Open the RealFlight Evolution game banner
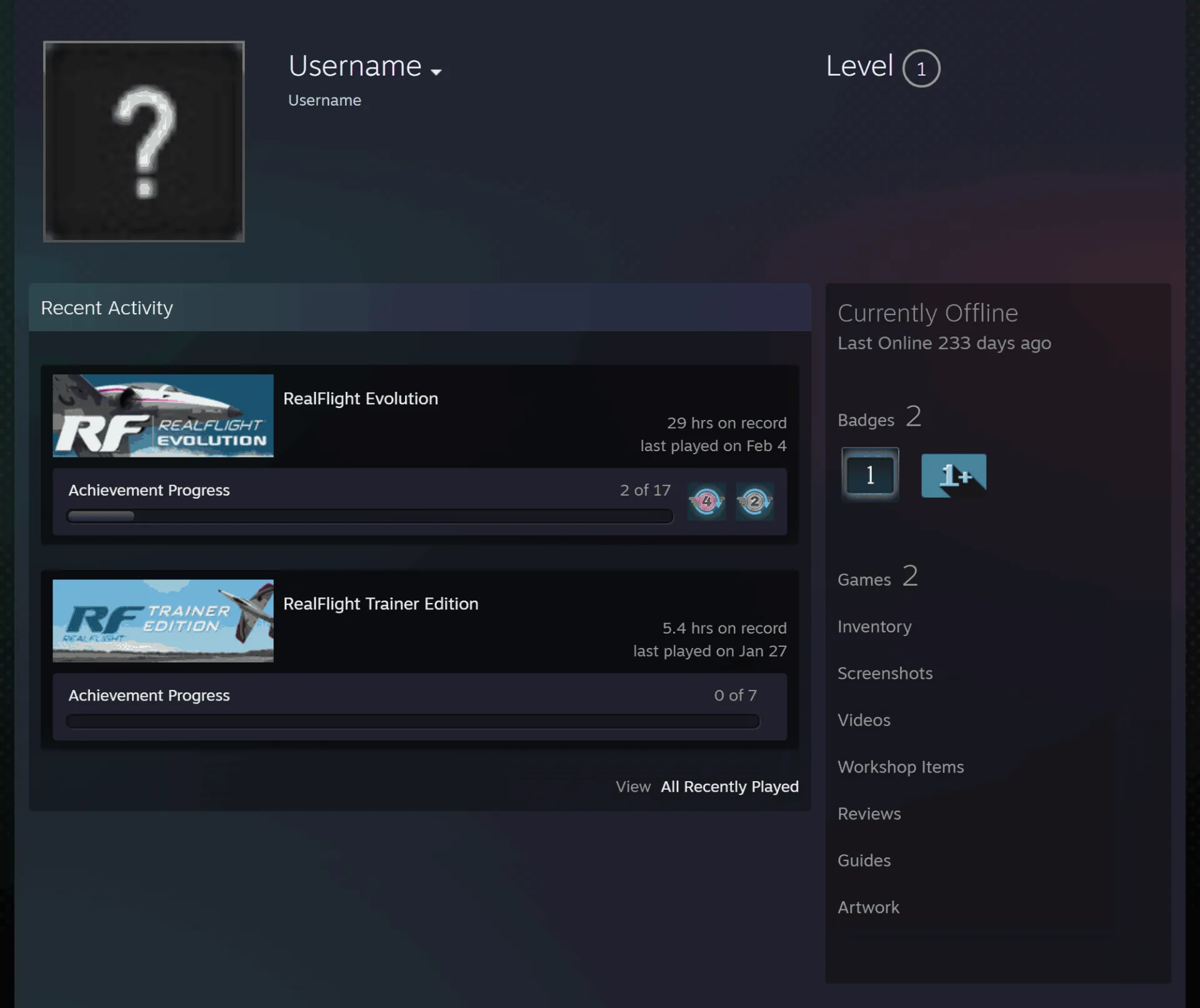 pyautogui.click(x=163, y=416)
